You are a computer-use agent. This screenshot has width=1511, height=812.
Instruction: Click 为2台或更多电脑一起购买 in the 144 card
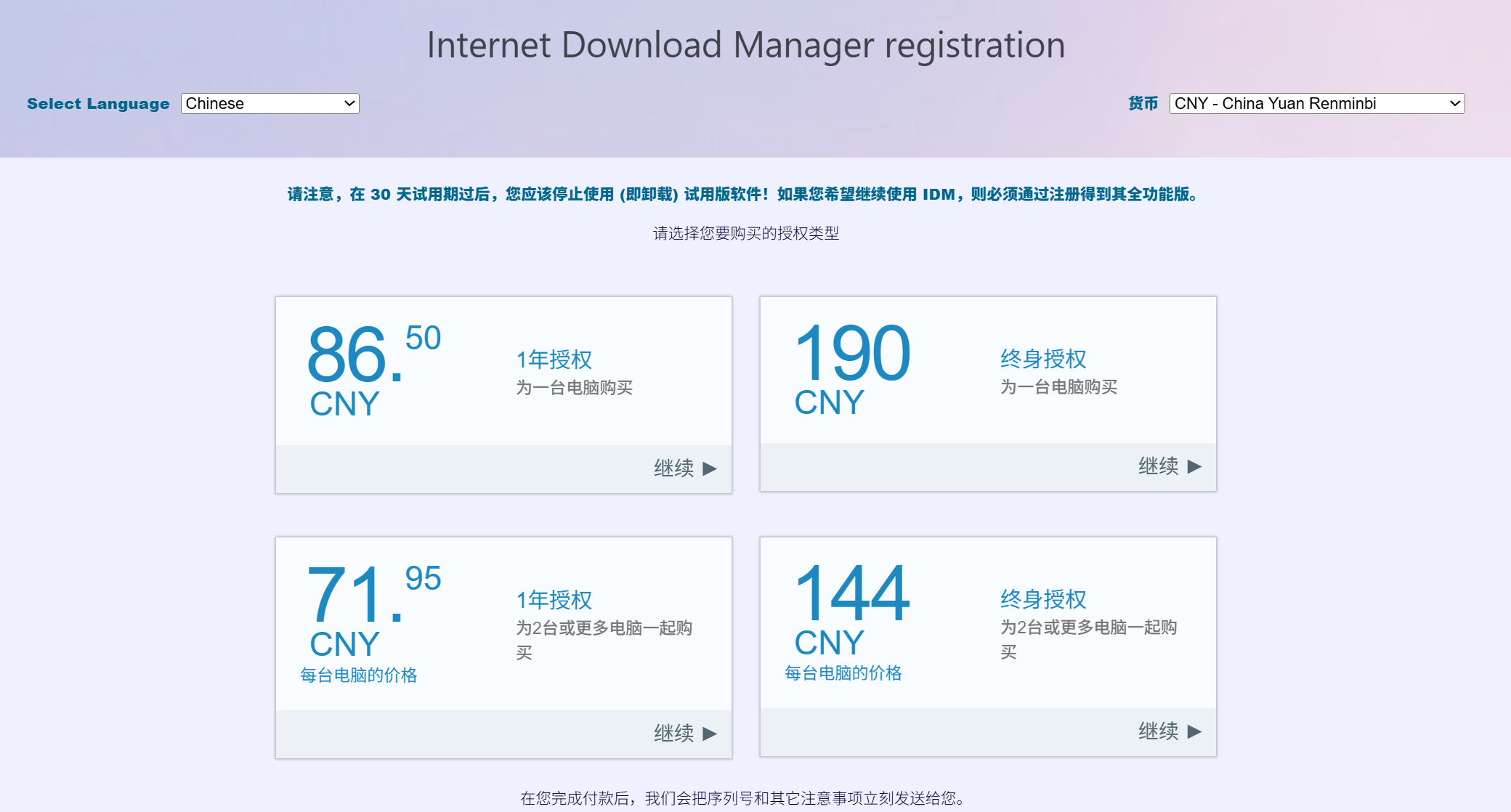click(1088, 639)
